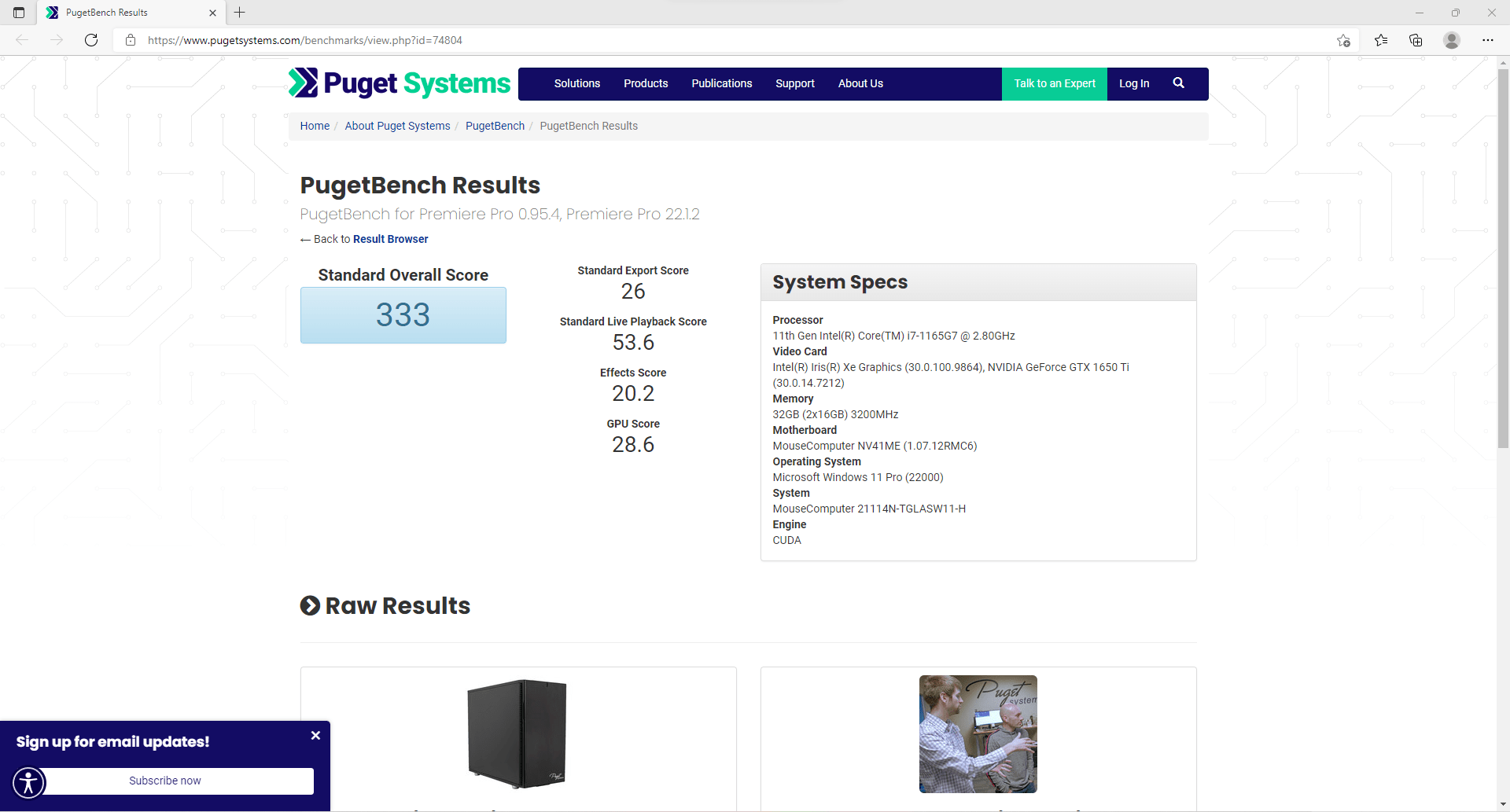Click the i7-1165G7 processor text

pyautogui.click(x=893, y=336)
